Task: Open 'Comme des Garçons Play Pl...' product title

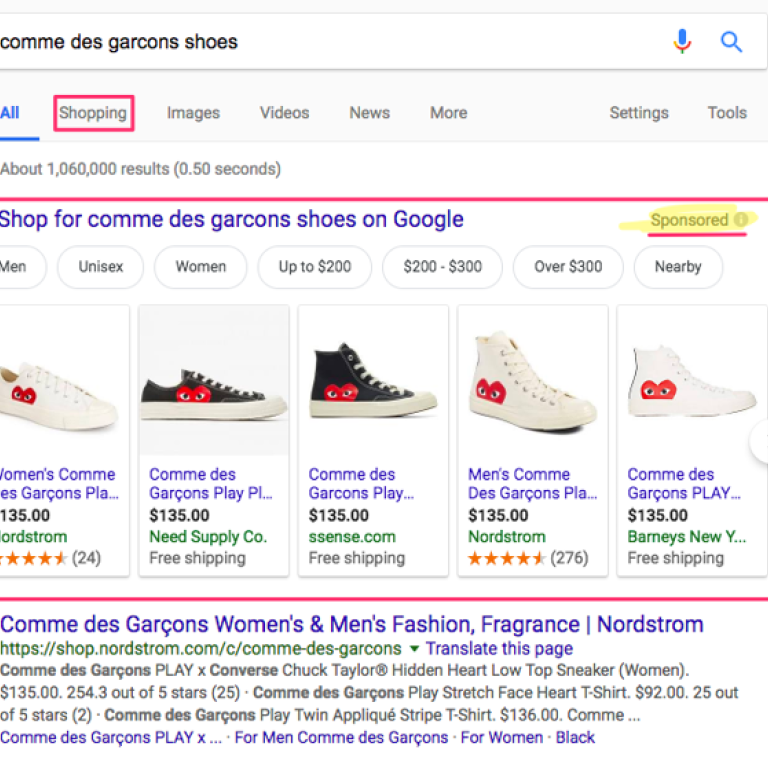Action: pos(211,483)
